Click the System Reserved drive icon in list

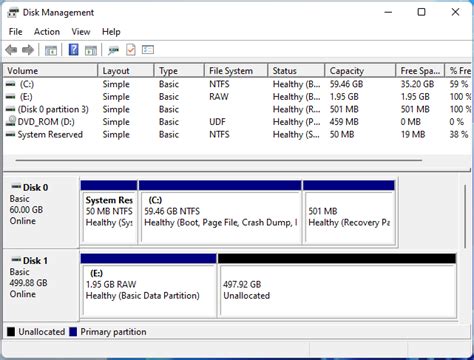click(x=11, y=135)
